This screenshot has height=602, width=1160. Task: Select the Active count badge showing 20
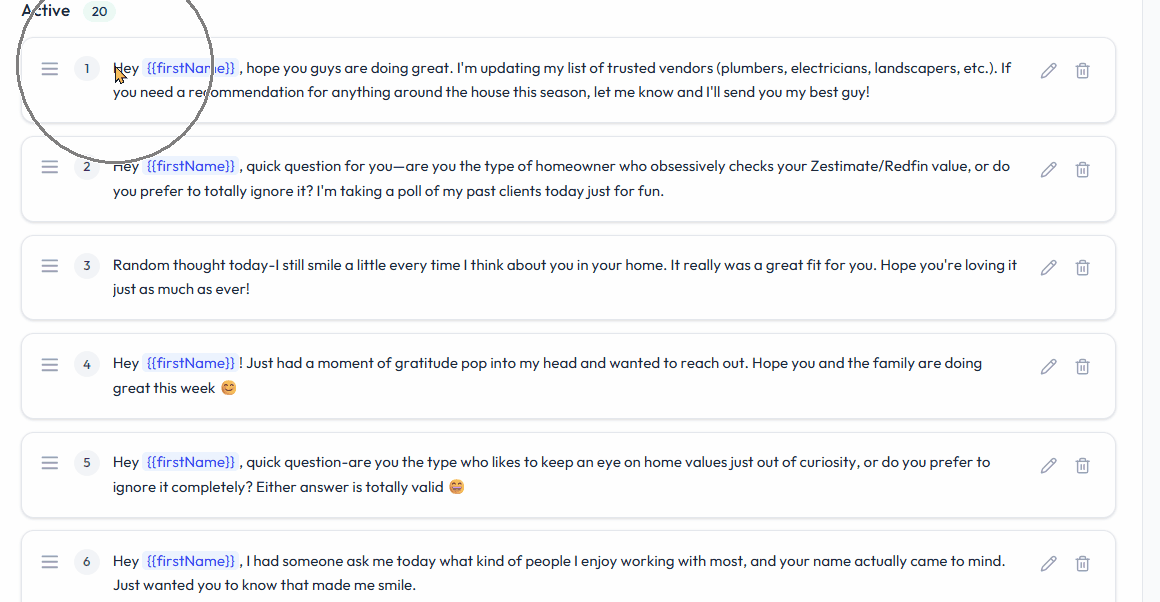pyautogui.click(x=99, y=11)
